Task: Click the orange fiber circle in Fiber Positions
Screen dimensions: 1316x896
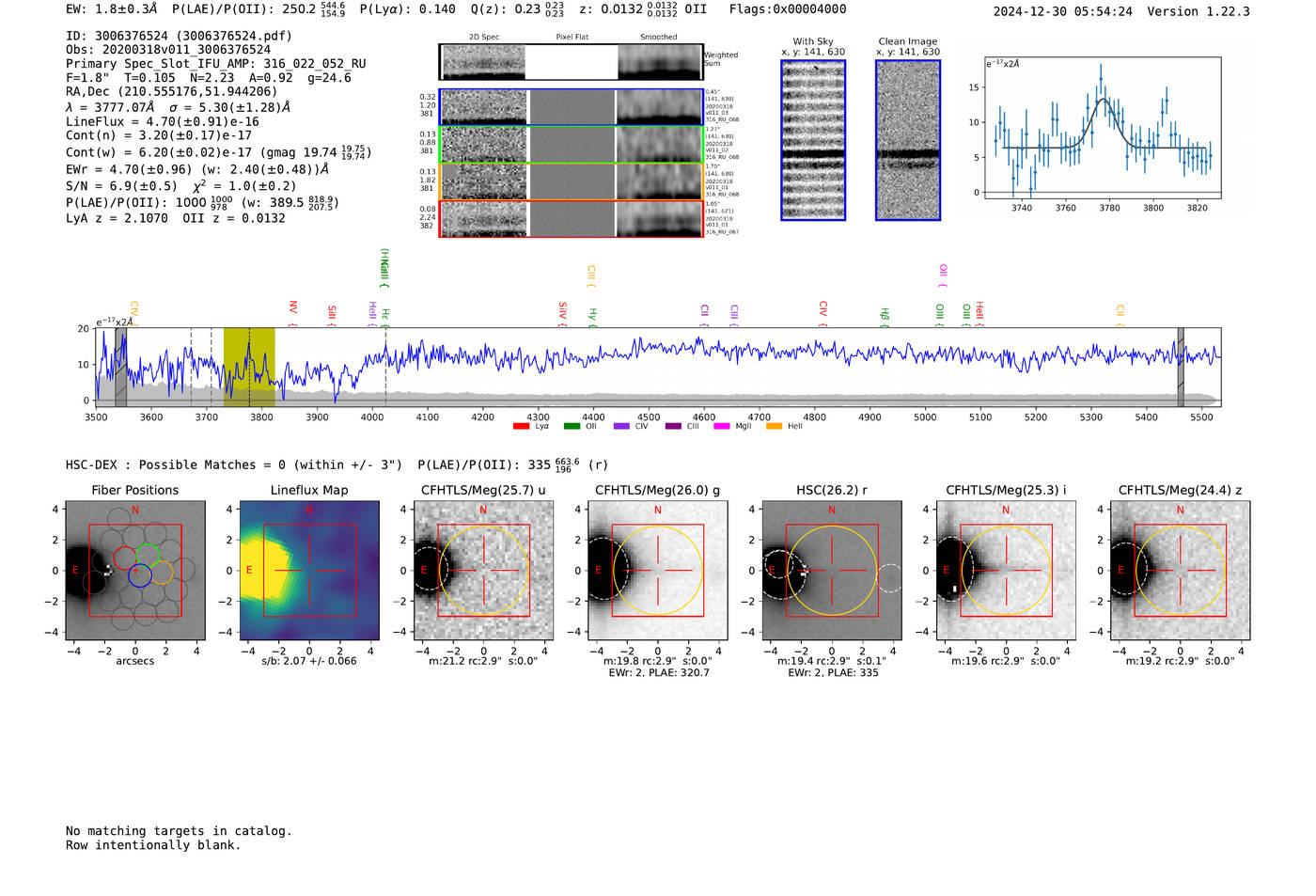Action: [x=162, y=573]
